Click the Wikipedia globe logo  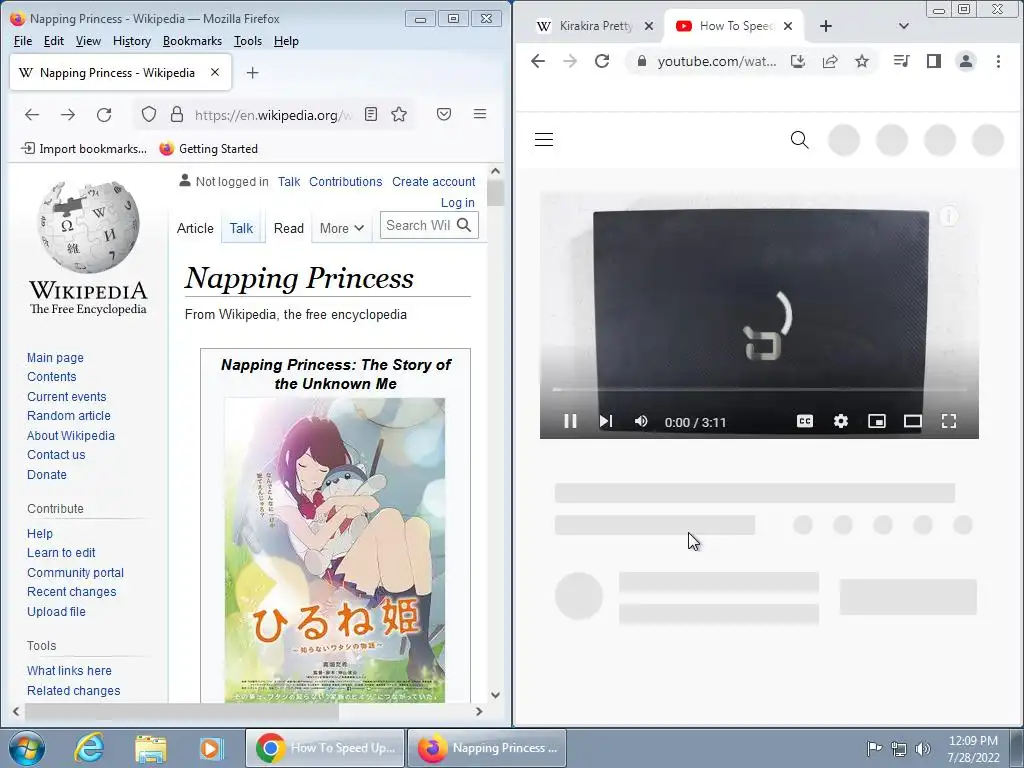point(88,226)
